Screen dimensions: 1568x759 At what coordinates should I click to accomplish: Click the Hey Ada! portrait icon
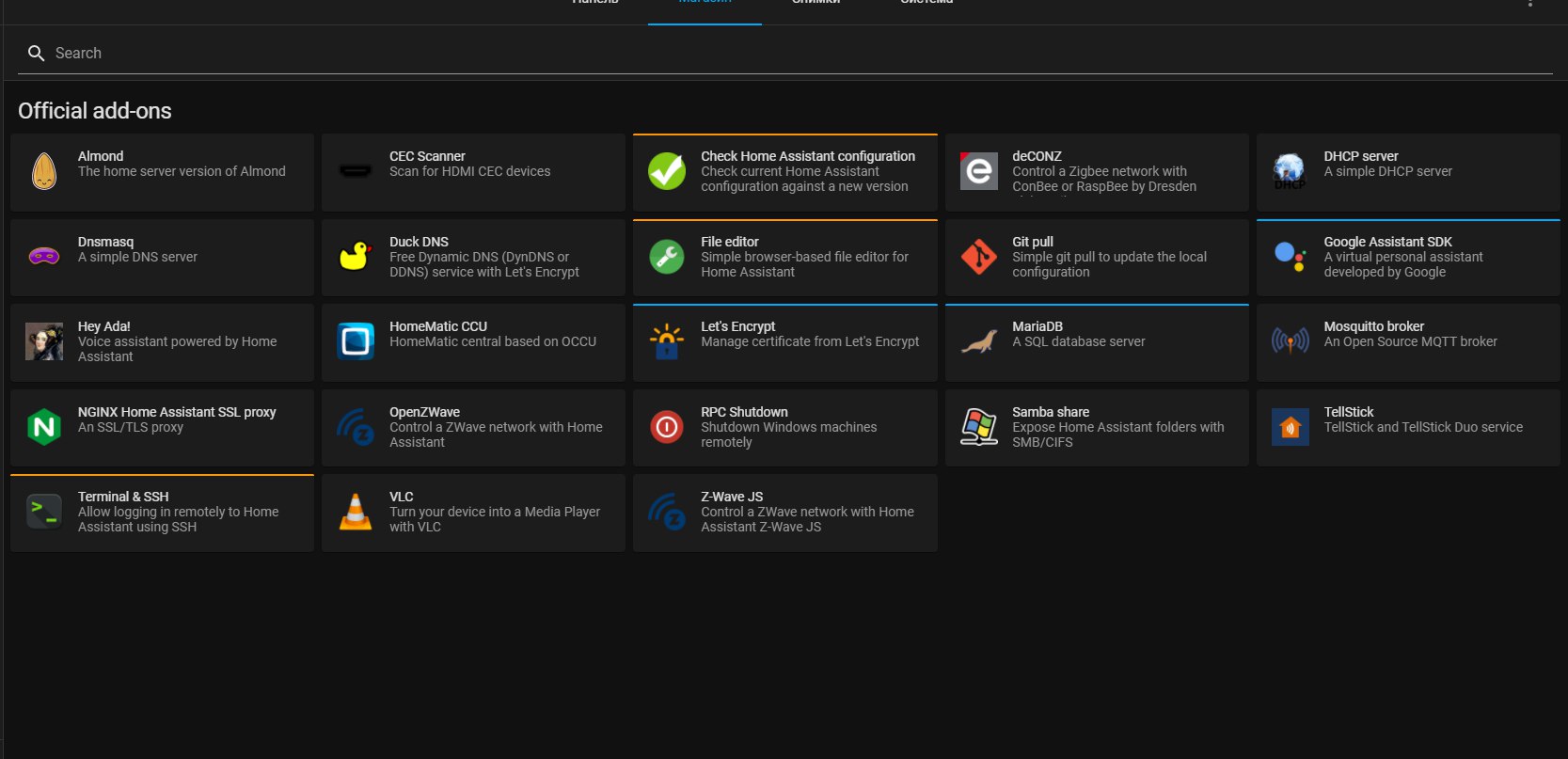click(x=44, y=341)
